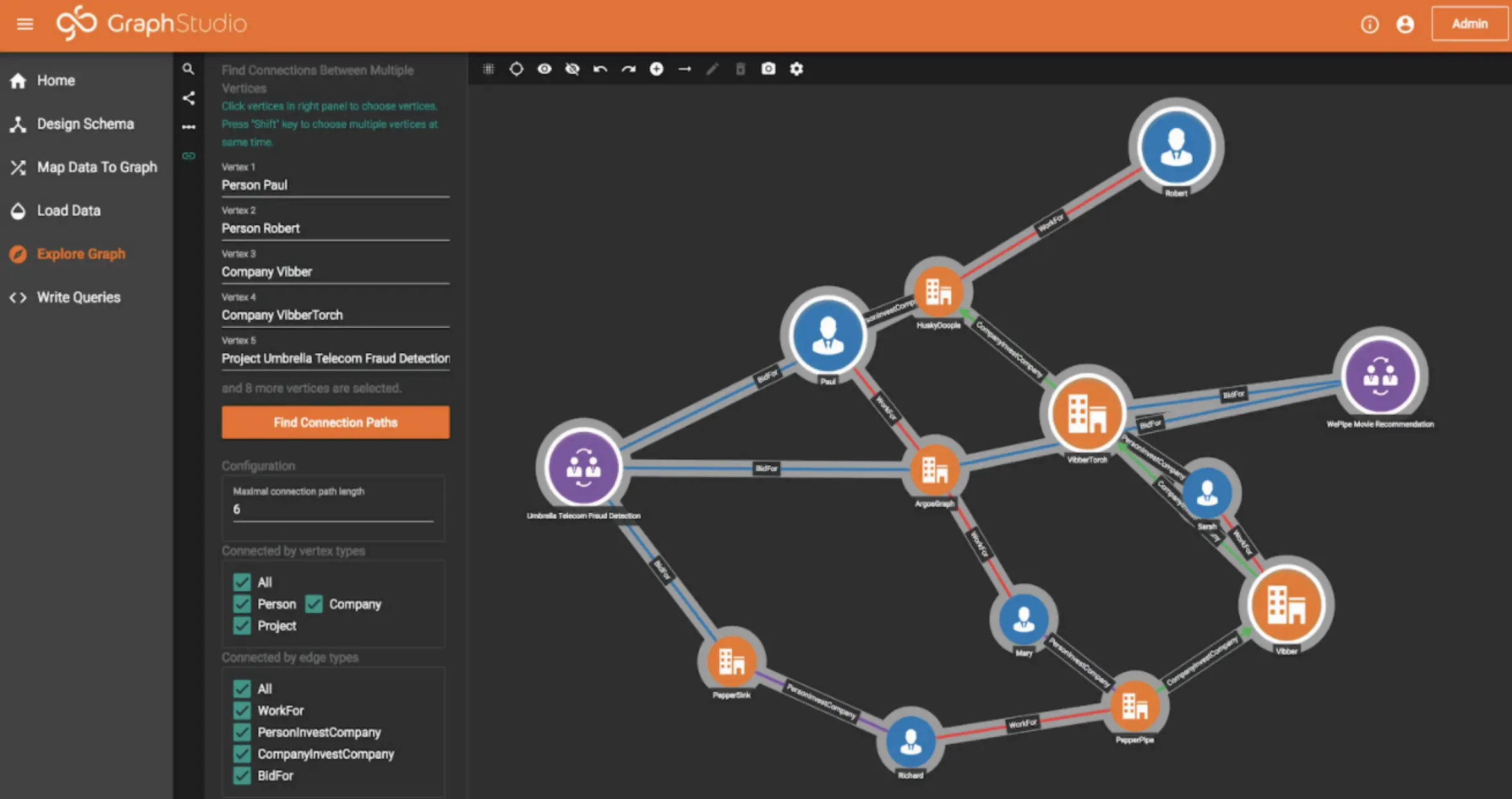This screenshot has width=1512, height=799.
Task: Click the Vertex 3 Company Vibber field
Action: (x=335, y=272)
